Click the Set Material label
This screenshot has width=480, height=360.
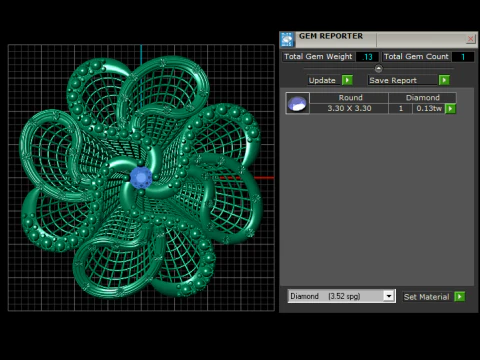tap(426, 297)
